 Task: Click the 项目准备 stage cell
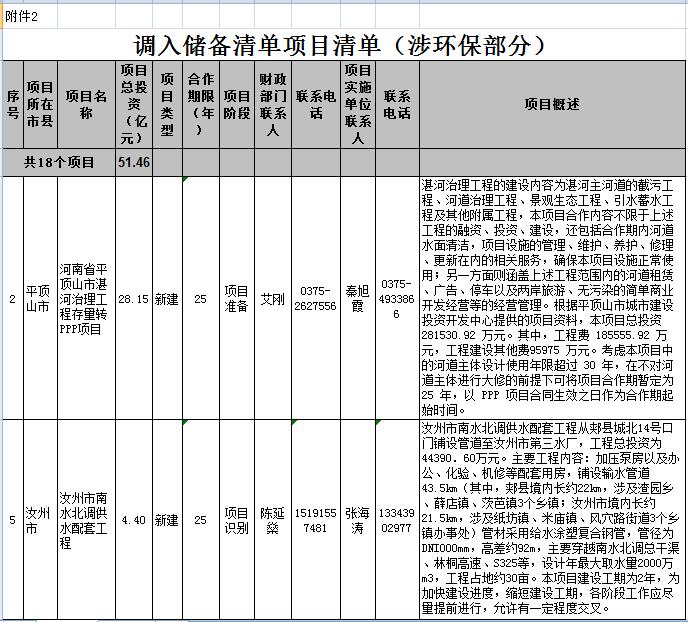[236, 299]
